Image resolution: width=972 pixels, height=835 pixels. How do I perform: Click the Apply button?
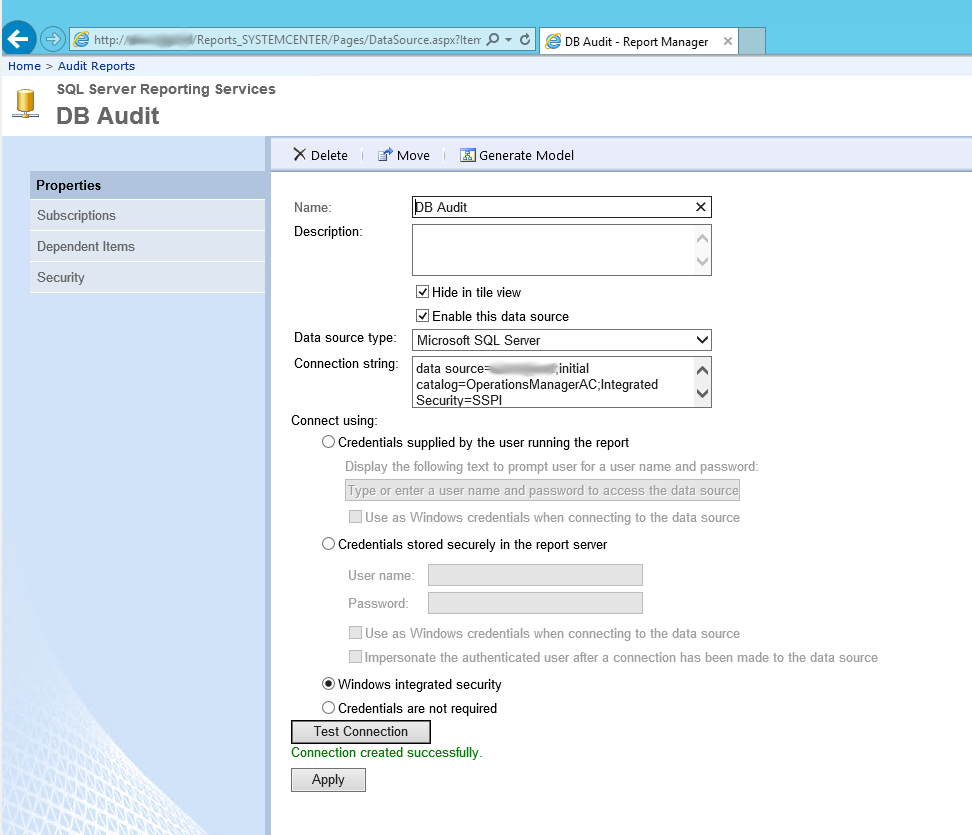[328, 780]
